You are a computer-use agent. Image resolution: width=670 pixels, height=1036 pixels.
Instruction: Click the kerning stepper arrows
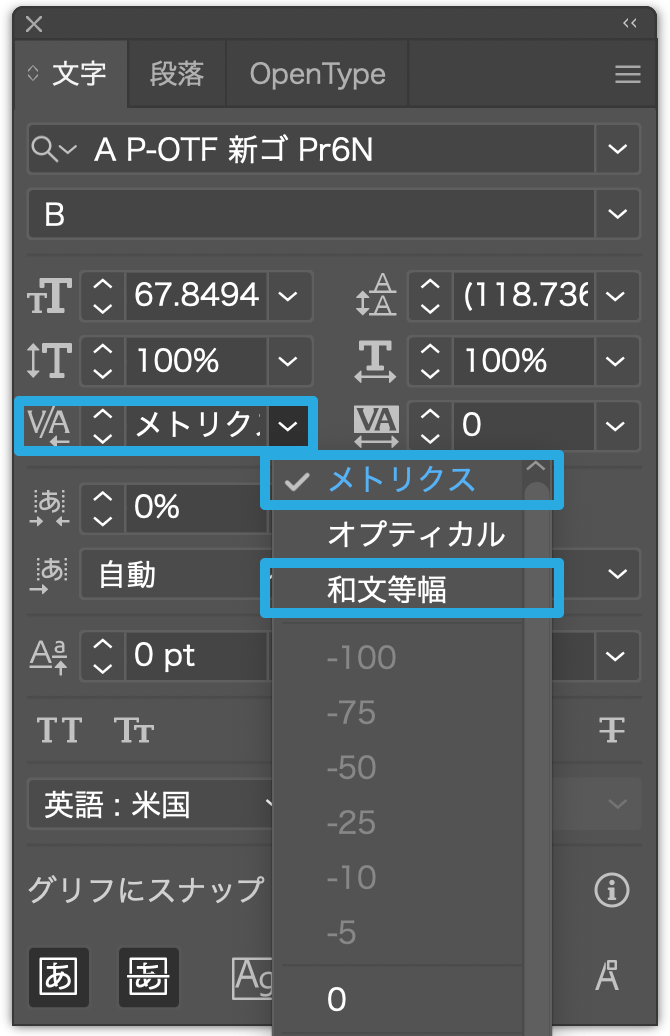102,426
